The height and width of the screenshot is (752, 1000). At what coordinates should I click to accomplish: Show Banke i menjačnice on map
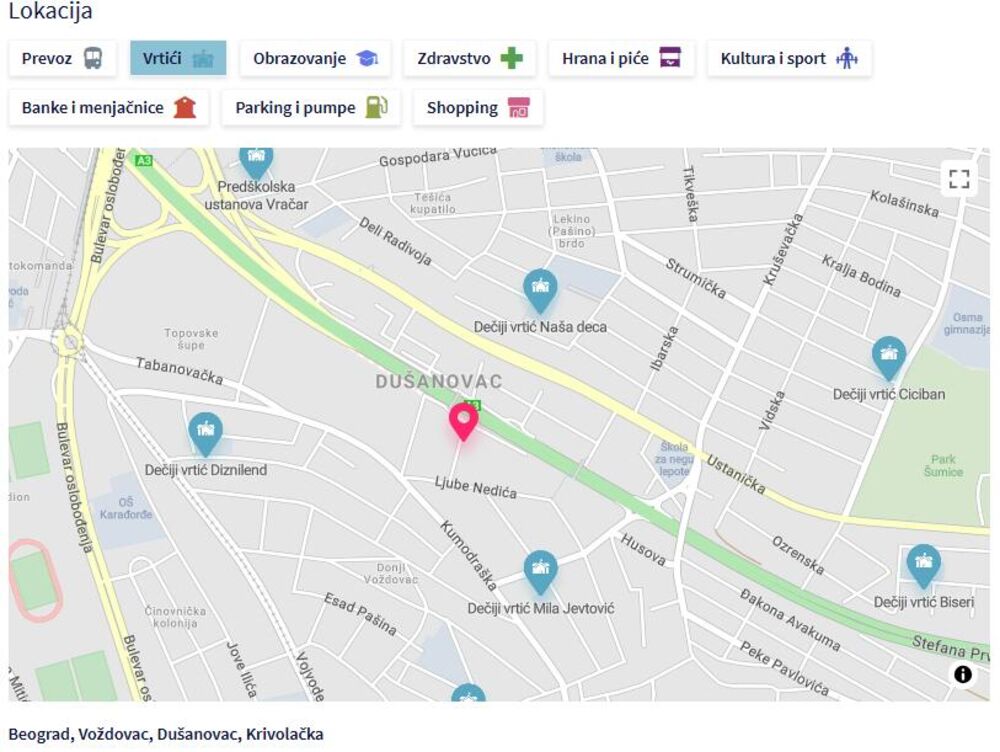pos(108,108)
